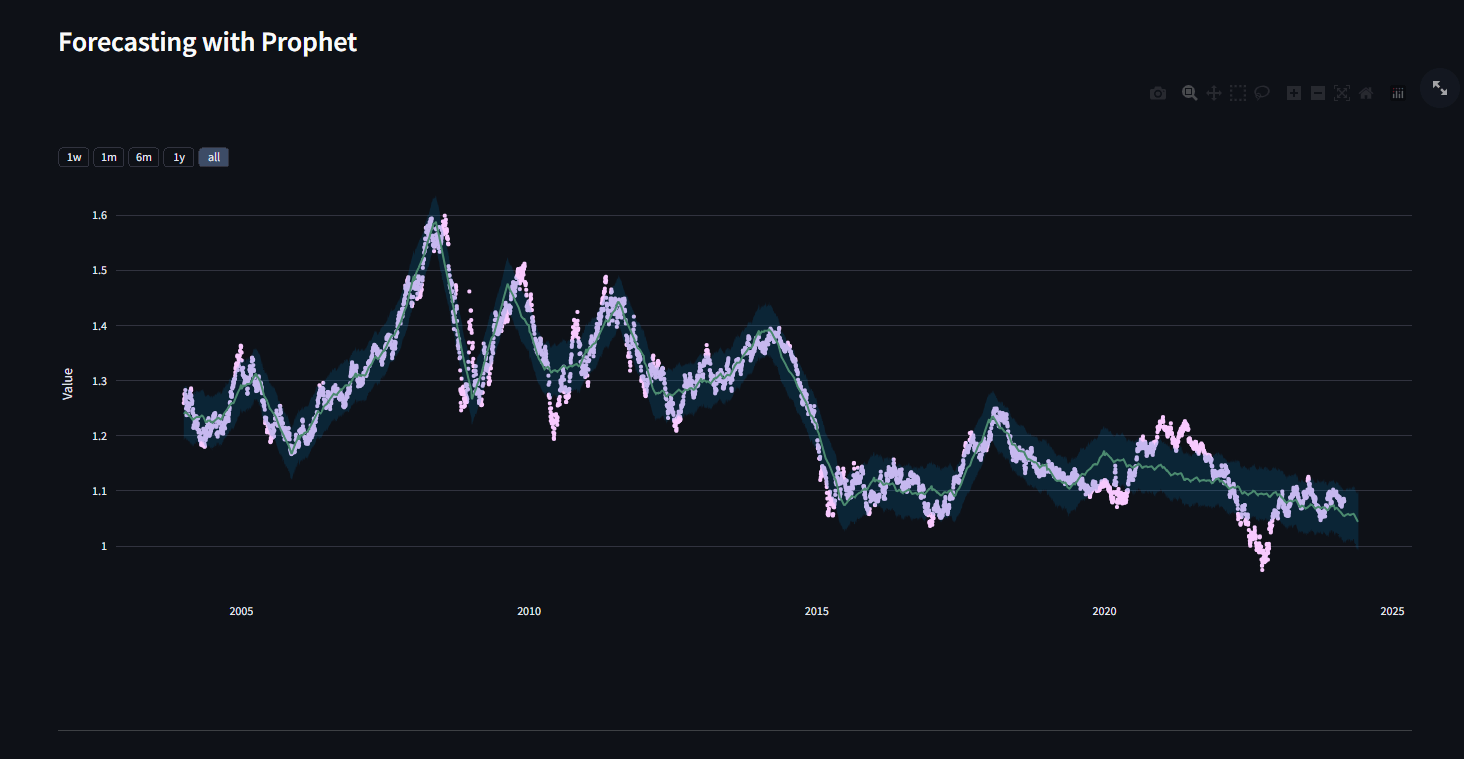Click the 1.3 y-axis tick label
Screen dimensions: 1464x759
[x=99, y=381]
